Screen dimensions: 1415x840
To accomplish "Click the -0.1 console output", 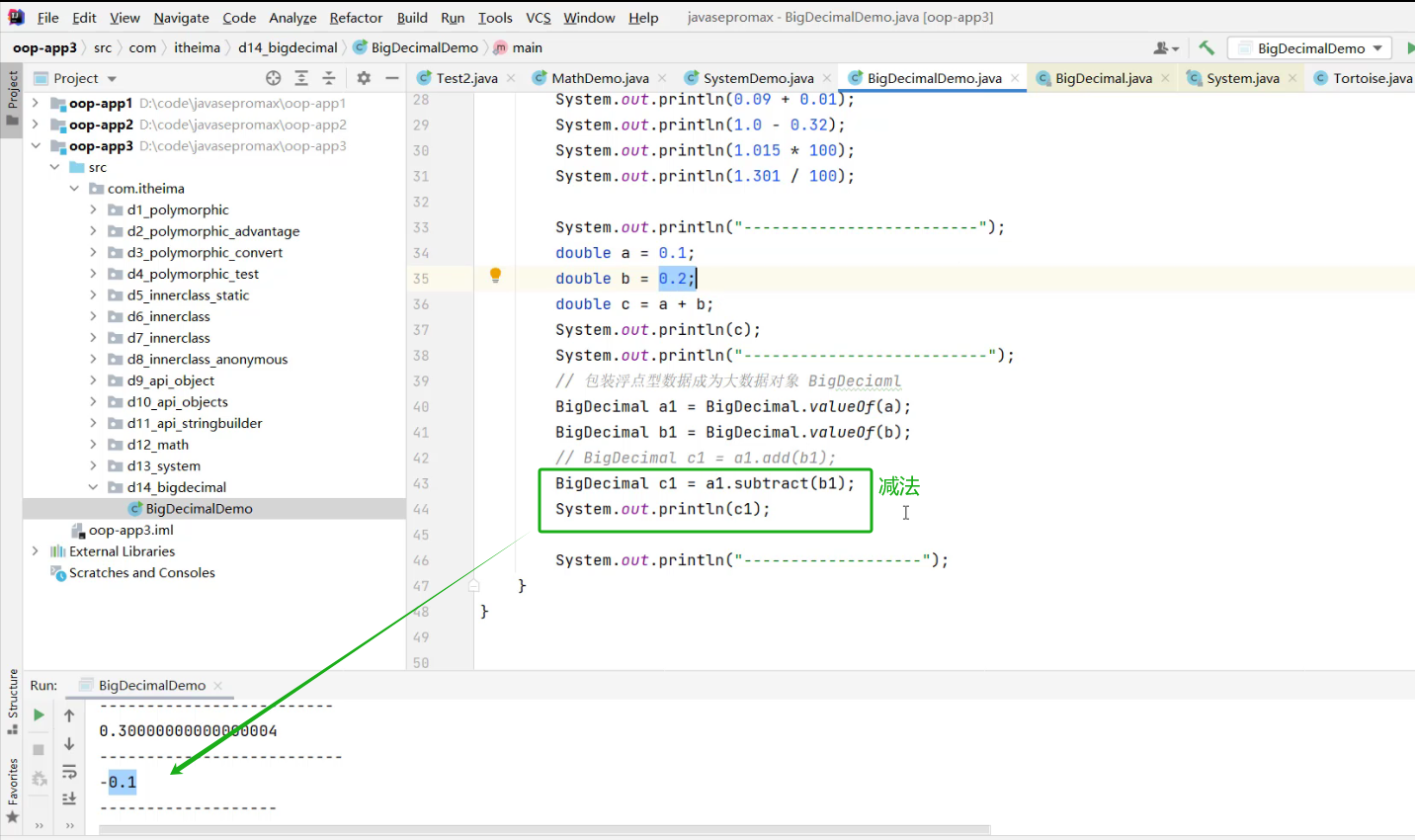I will (x=119, y=783).
